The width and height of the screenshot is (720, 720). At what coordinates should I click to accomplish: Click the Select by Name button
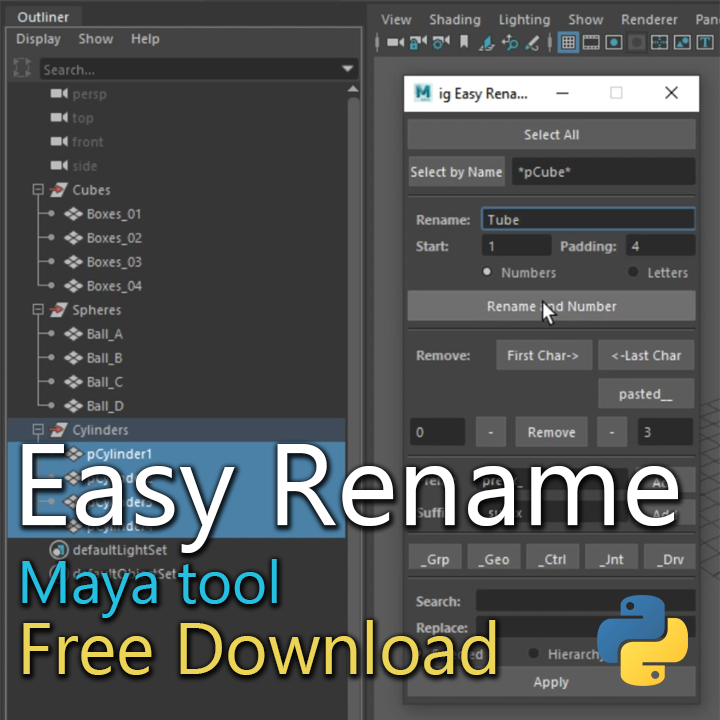[x=456, y=172]
